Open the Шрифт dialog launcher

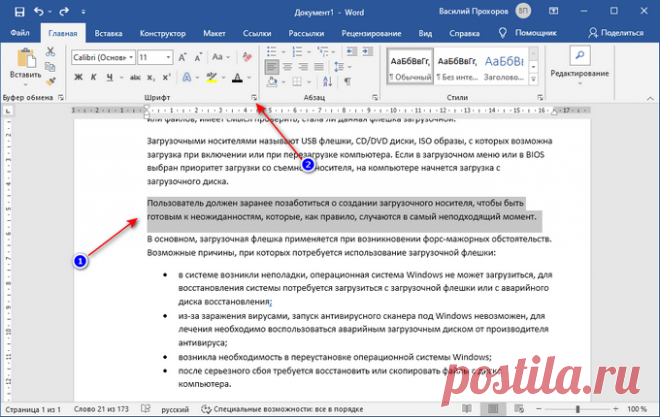(x=254, y=98)
